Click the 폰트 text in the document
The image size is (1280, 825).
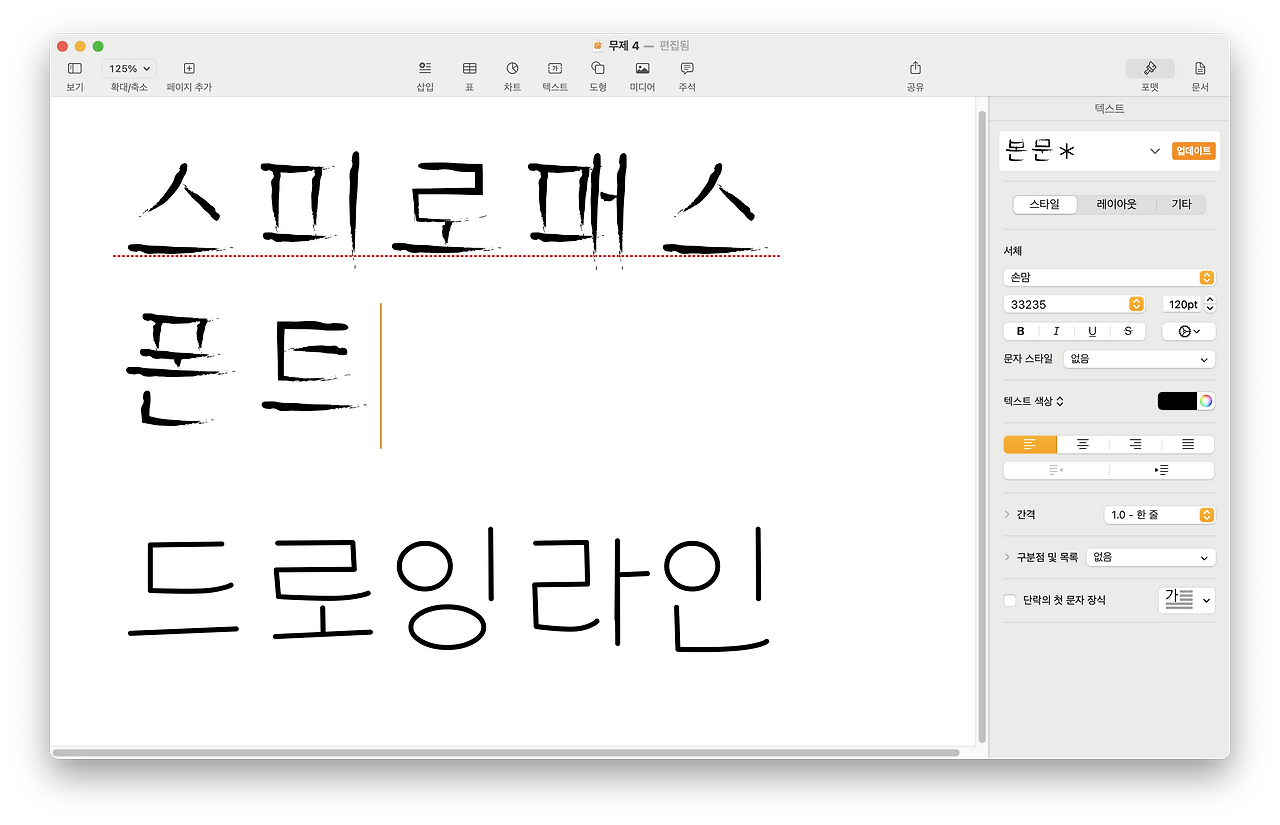point(245,370)
